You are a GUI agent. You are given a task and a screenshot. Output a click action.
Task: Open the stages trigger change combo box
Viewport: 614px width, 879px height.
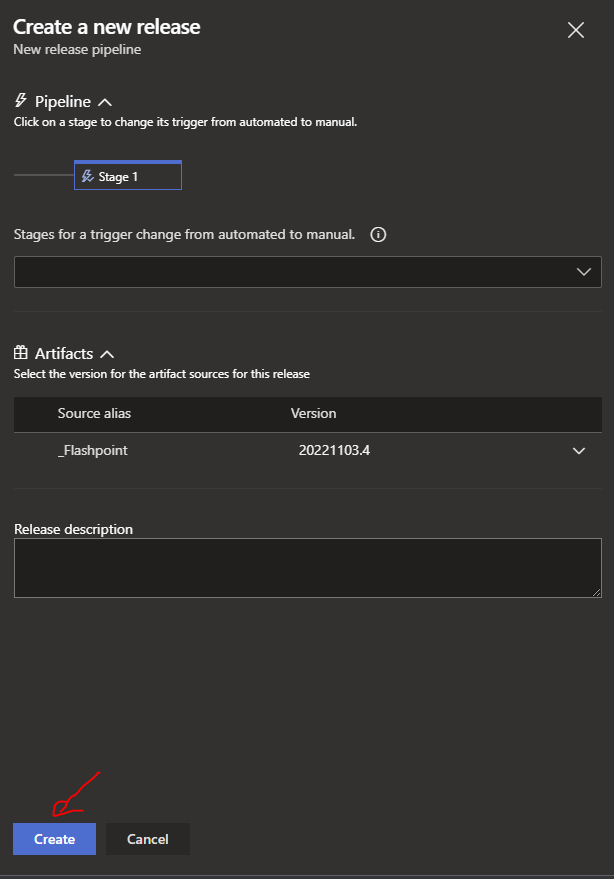308,272
